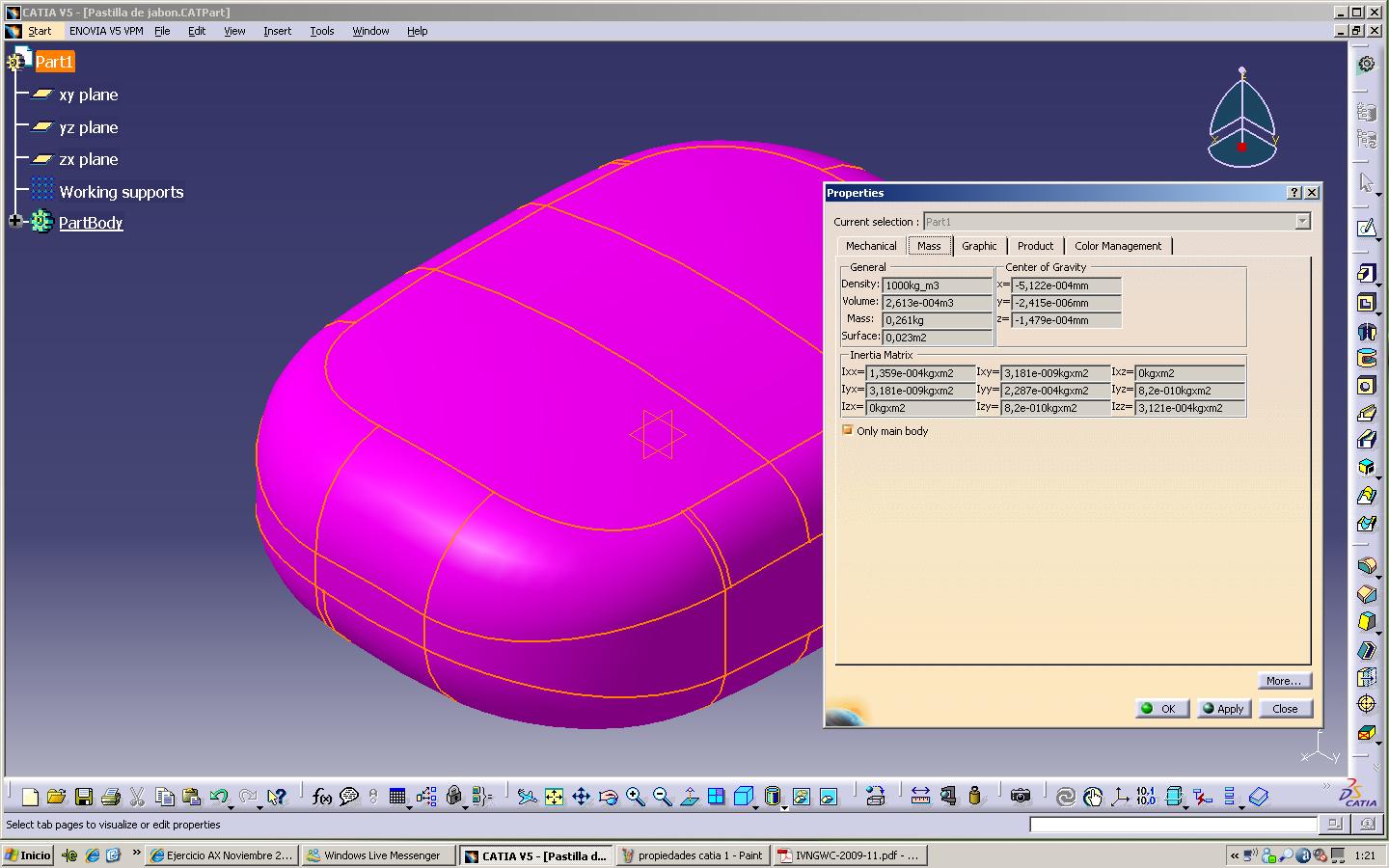
Task: Click the Density value field
Action: [937, 285]
